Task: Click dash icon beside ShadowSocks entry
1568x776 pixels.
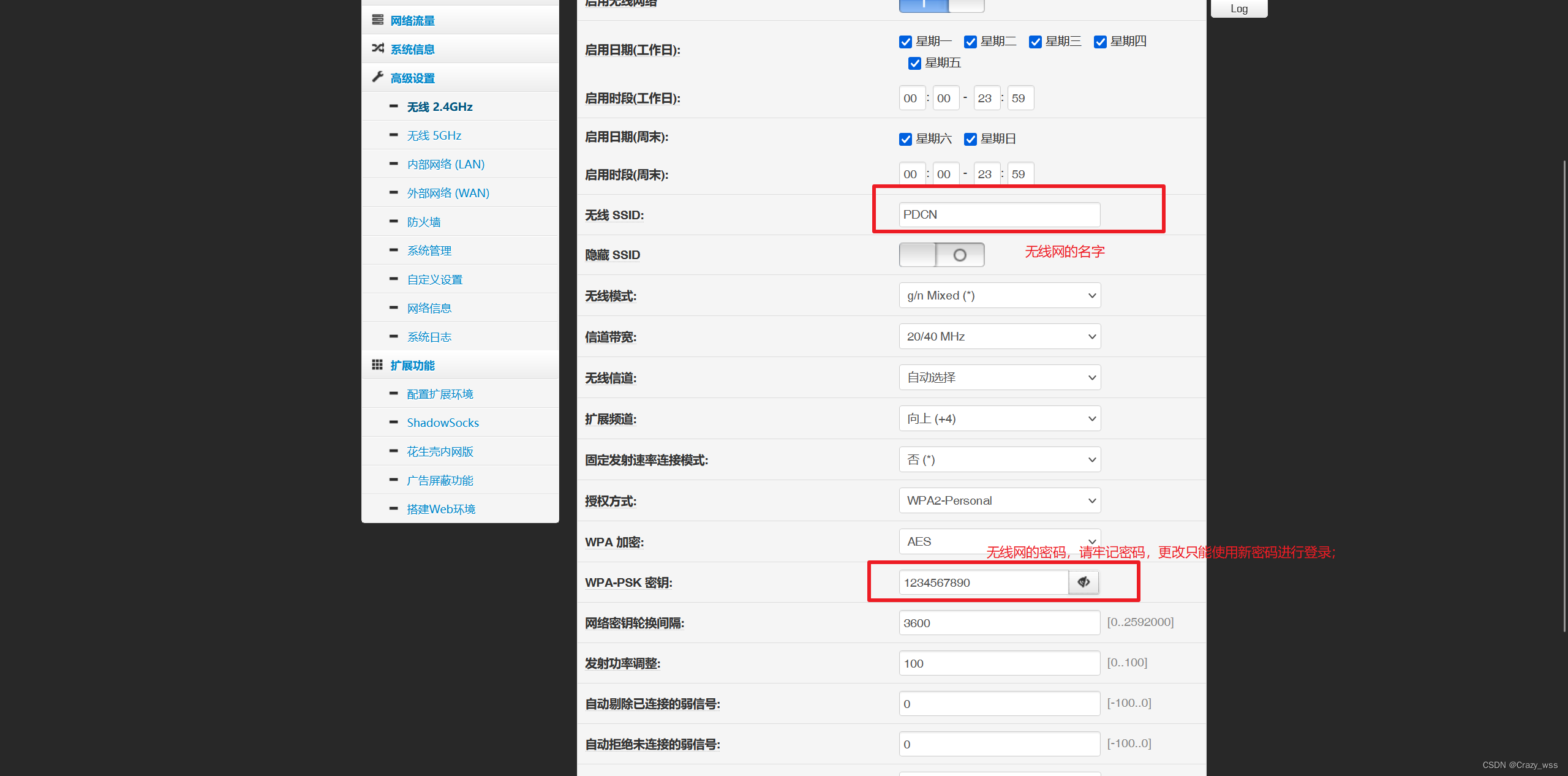Action: (x=394, y=422)
